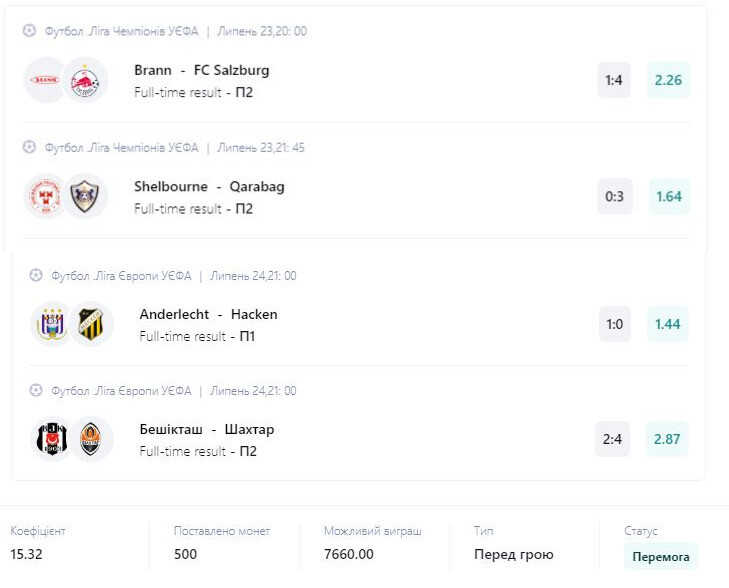Click the Brann team logo
Image resolution: width=729 pixels, height=588 pixels.
coord(45,80)
